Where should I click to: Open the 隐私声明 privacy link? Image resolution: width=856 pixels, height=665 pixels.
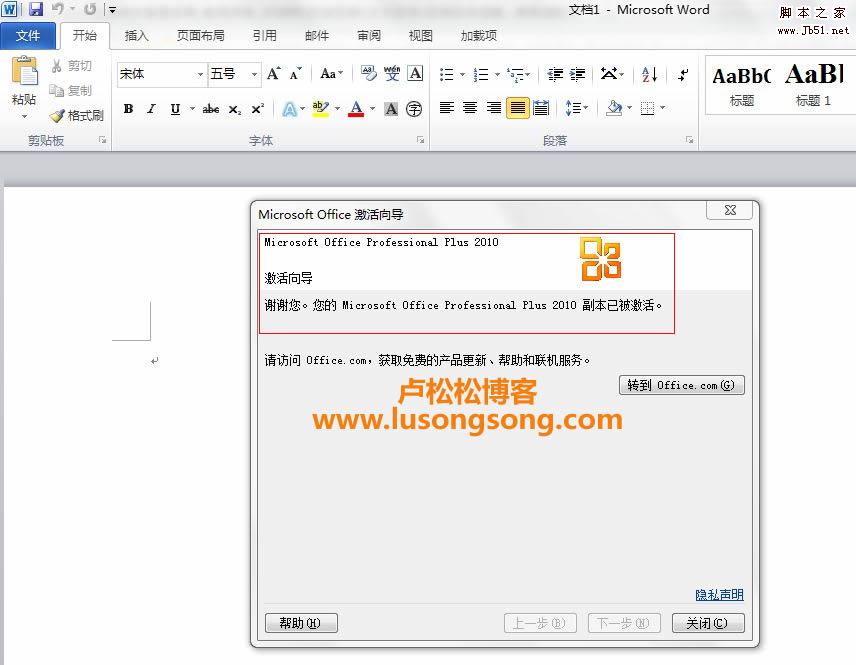(x=718, y=594)
